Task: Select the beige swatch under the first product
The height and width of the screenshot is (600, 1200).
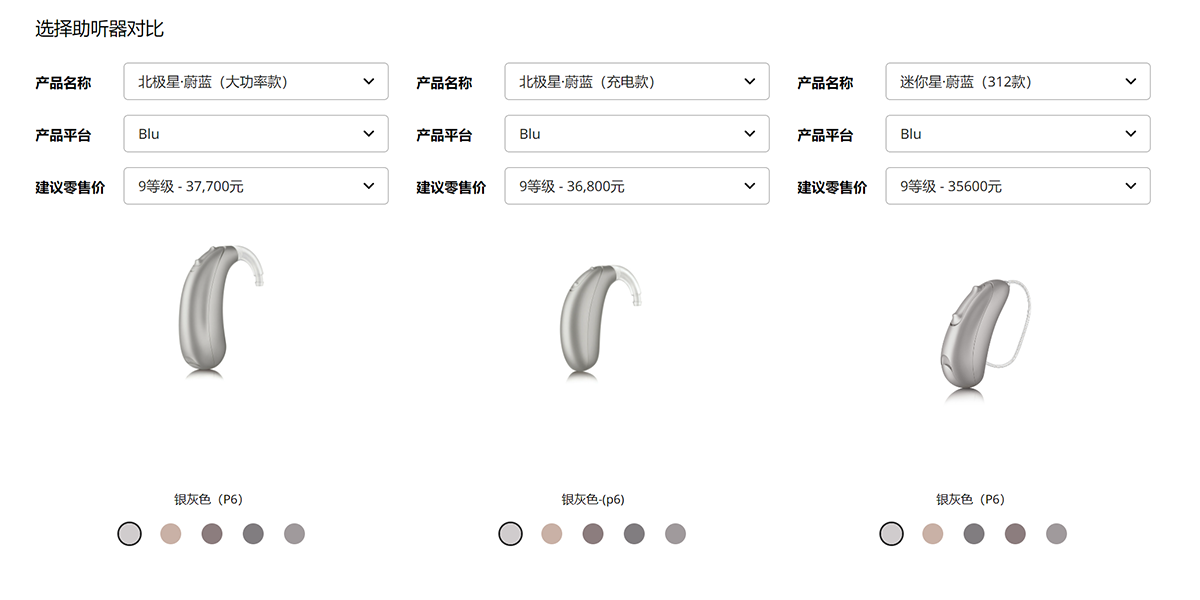Action: coord(170,534)
